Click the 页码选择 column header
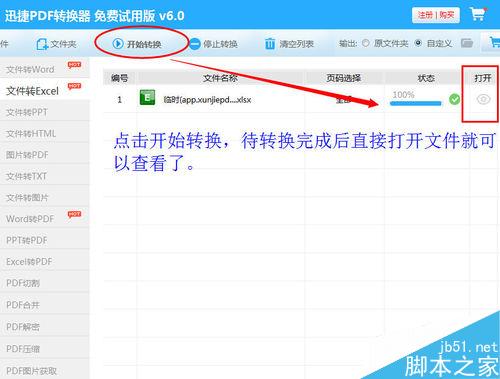Image resolution: width=500 pixels, height=379 pixels. (344, 78)
